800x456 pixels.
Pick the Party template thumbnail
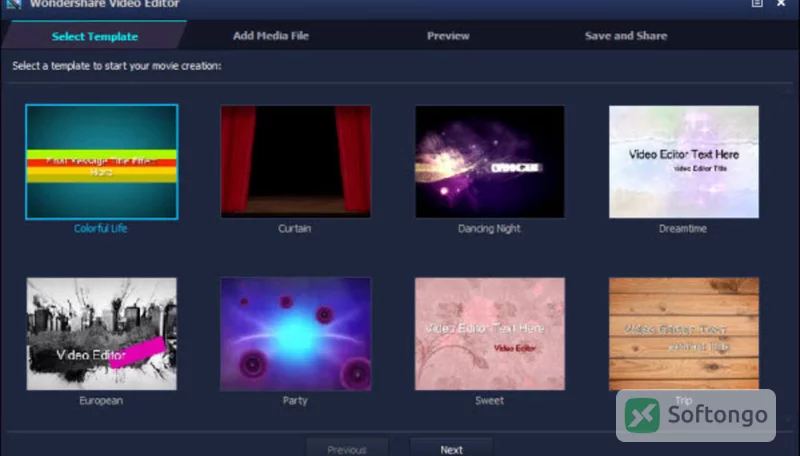point(296,334)
